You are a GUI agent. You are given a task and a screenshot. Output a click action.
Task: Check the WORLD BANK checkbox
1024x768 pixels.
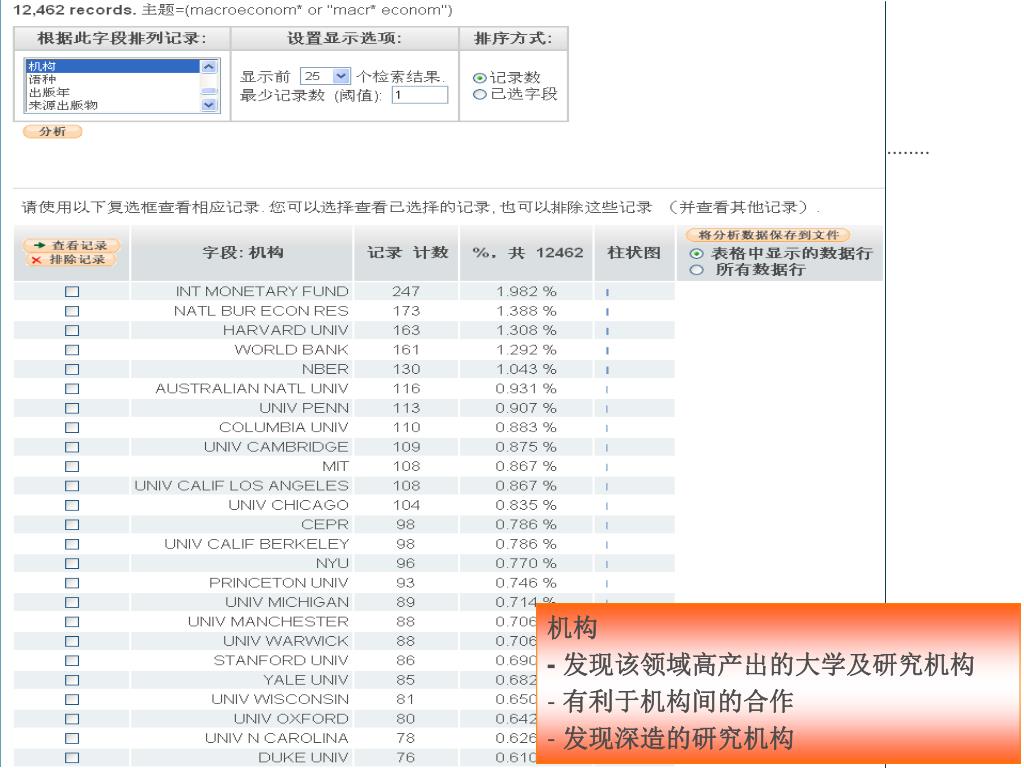tap(72, 349)
